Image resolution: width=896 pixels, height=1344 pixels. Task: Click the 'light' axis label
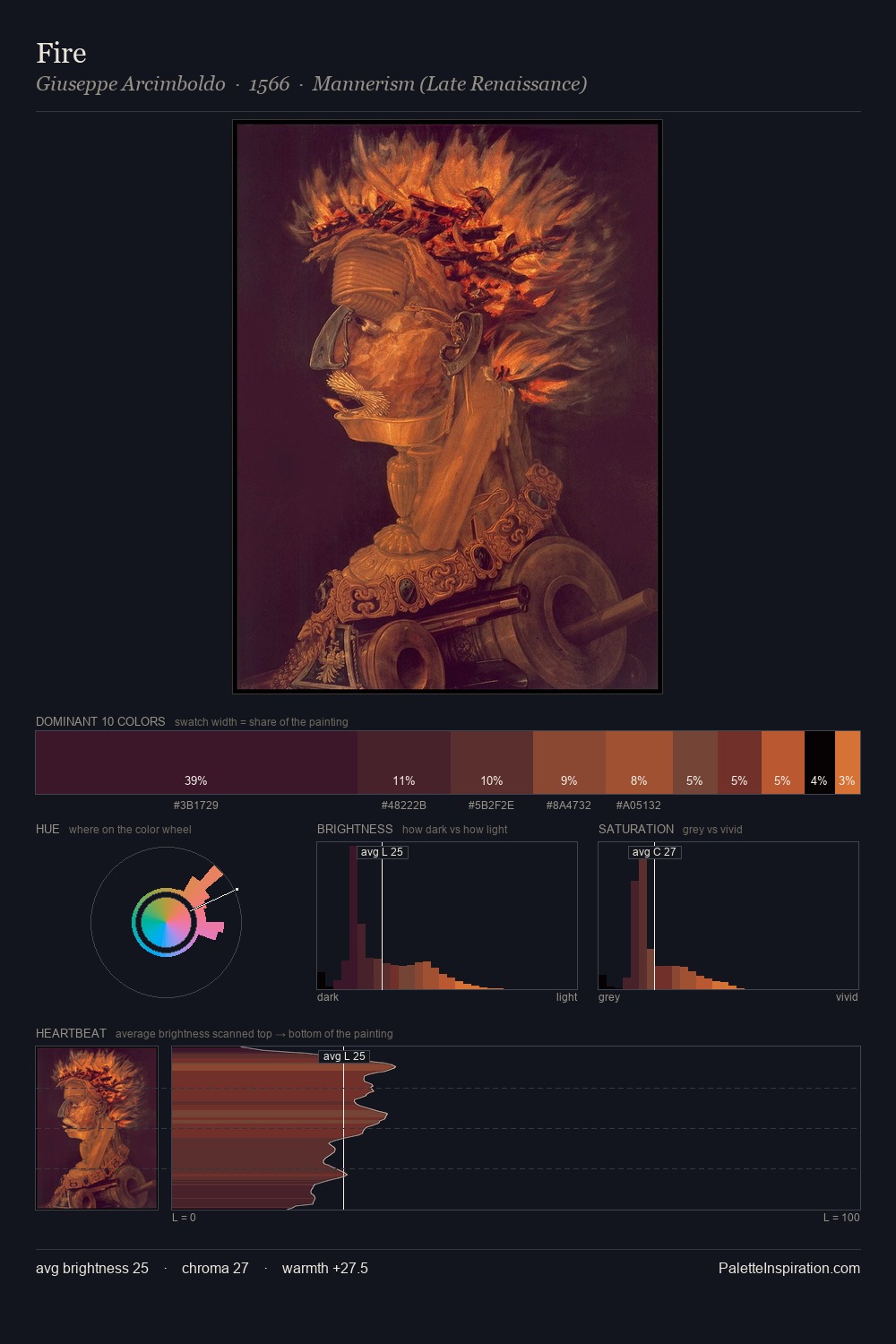(566, 996)
